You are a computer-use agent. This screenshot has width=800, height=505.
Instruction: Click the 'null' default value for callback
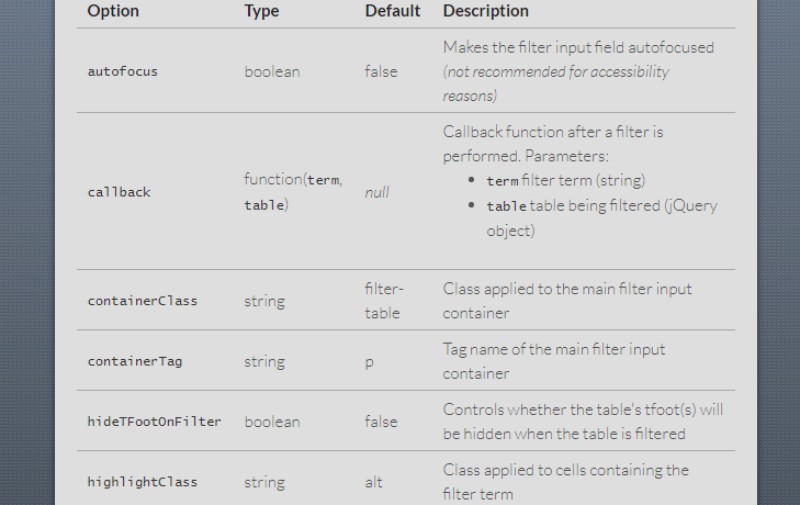(377, 192)
